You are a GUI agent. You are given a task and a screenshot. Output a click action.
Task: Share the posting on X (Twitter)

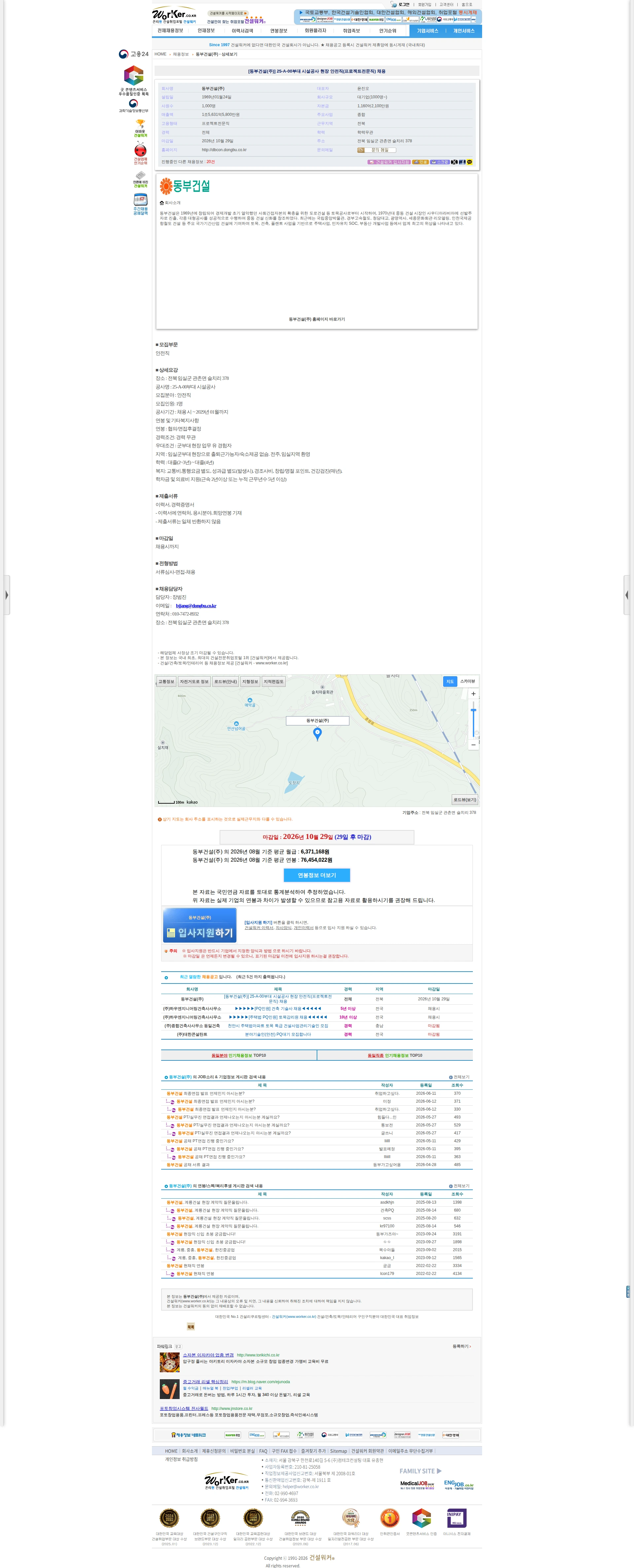point(454,162)
